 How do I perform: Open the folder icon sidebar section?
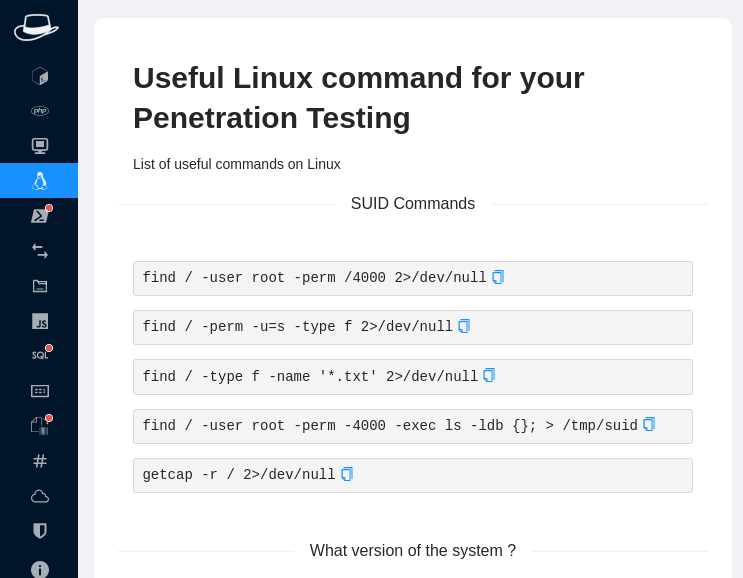pos(40,286)
